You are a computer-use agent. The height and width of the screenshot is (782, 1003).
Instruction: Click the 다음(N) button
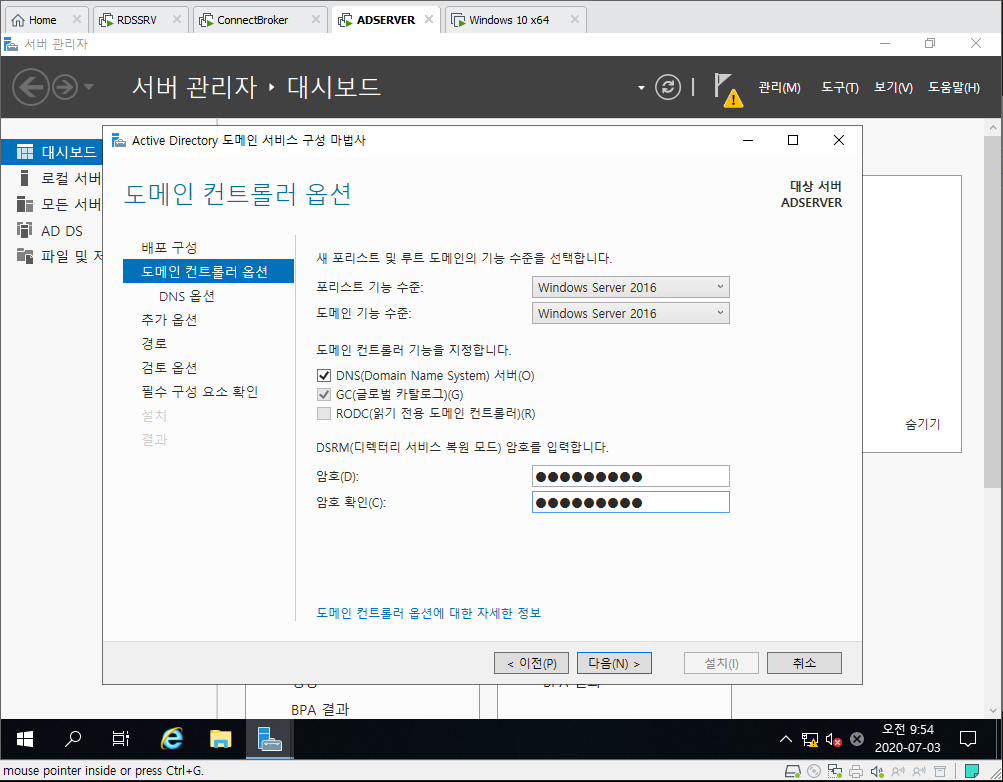614,663
